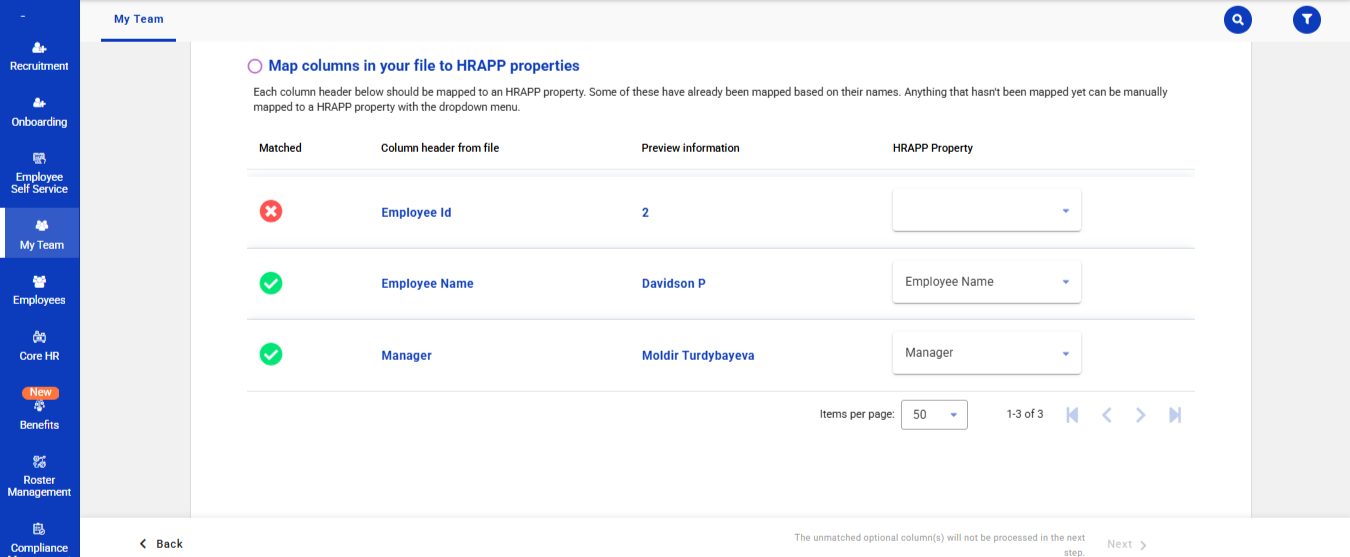Open Recruitment in the sidebar
This screenshot has height=557, width=1350.
pyautogui.click(x=39, y=57)
